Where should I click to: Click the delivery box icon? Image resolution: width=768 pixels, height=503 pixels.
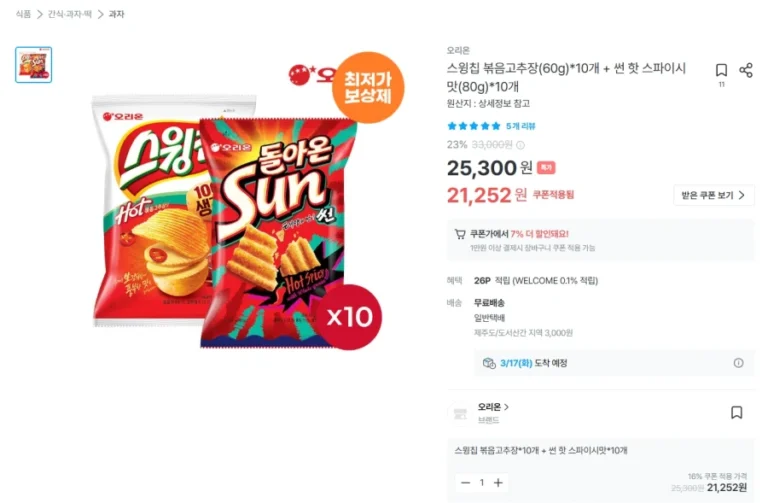488,363
